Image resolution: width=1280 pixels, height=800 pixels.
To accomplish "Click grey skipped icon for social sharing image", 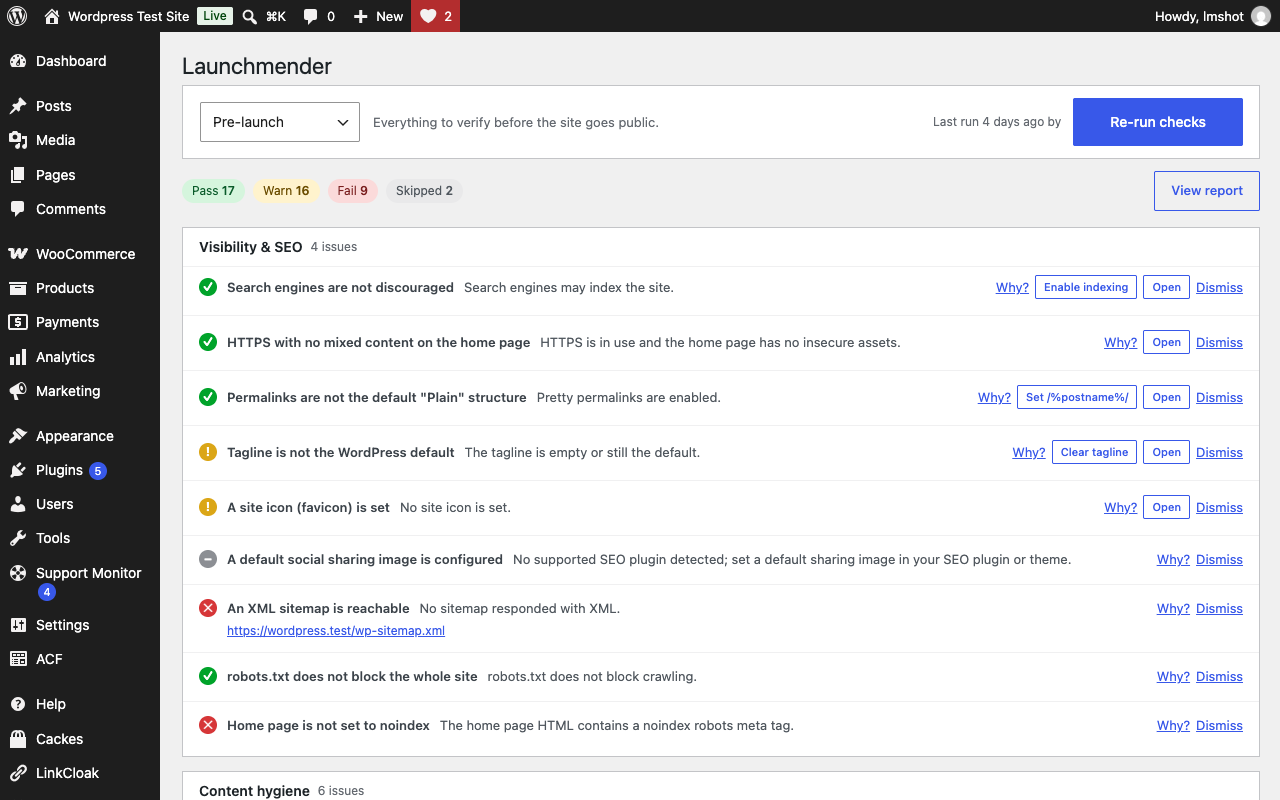I will [x=208, y=559].
